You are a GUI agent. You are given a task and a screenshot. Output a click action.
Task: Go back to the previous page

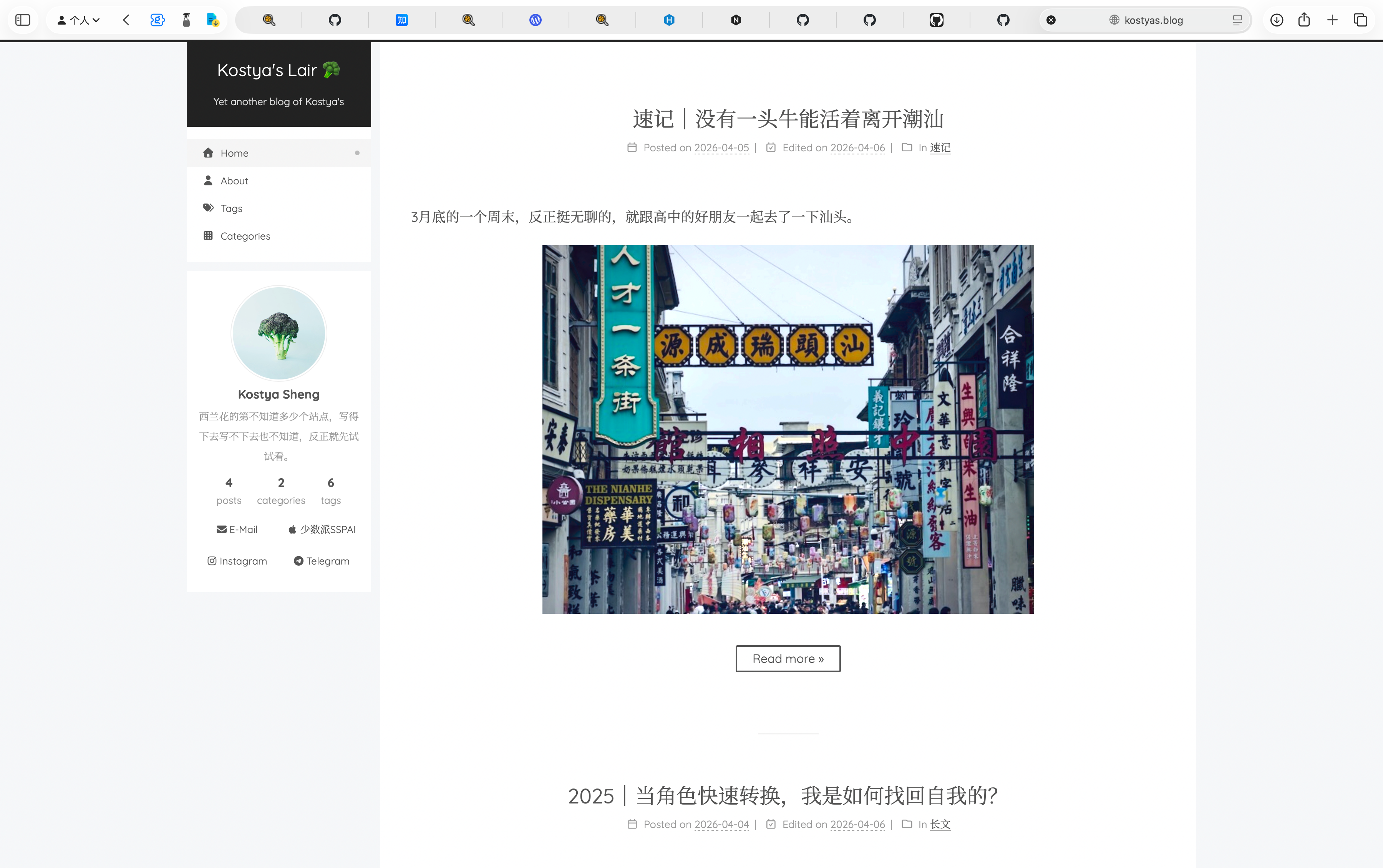pyautogui.click(x=126, y=20)
